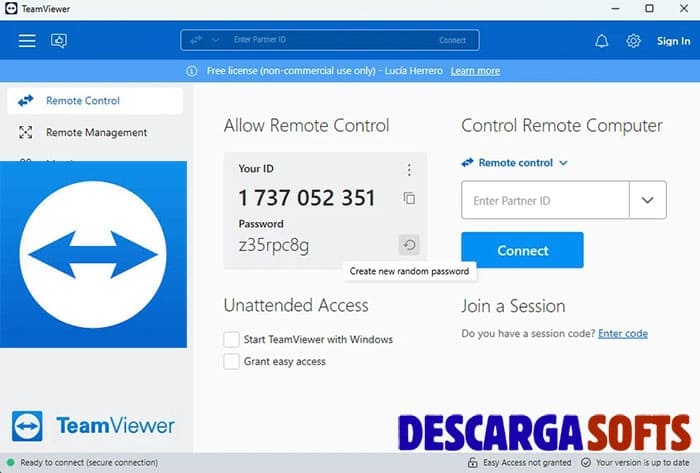Expand the Remote control mode dropdown
Viewport: 700px width, 473px height.
[514, 163]
